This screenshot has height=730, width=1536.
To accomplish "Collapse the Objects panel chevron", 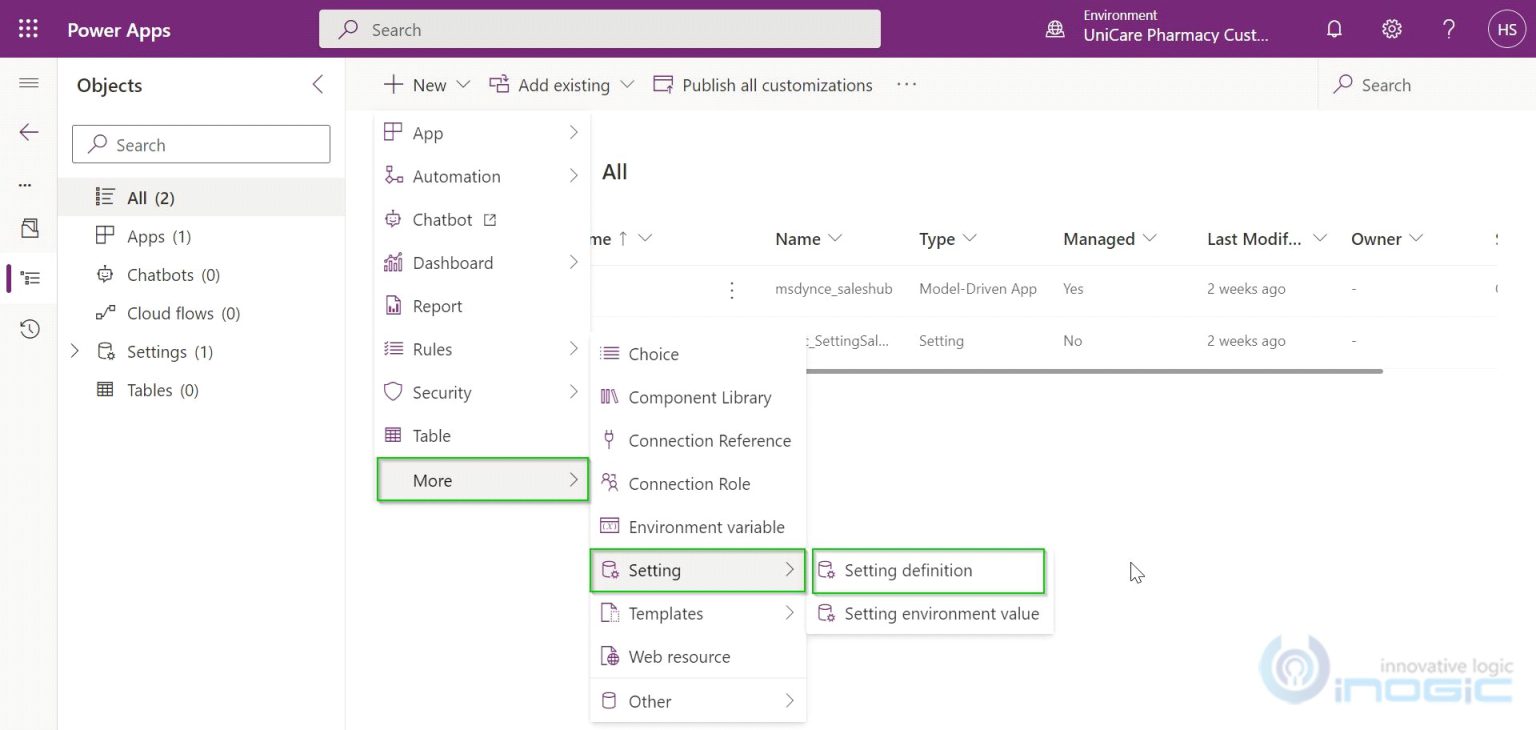I will pos(318,85).
